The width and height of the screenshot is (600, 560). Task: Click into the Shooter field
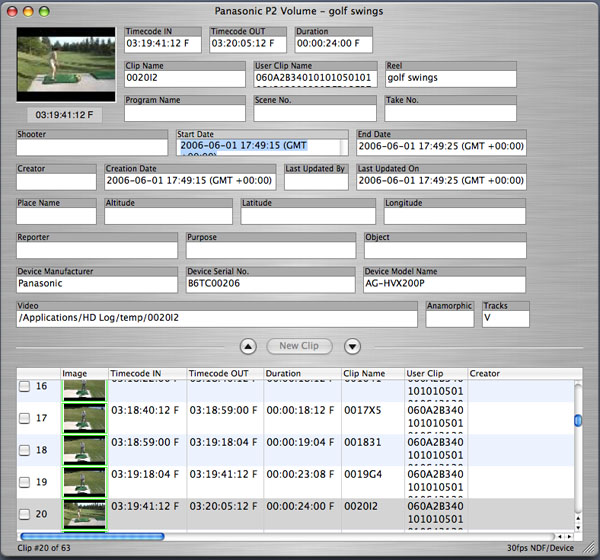(92, 147)
